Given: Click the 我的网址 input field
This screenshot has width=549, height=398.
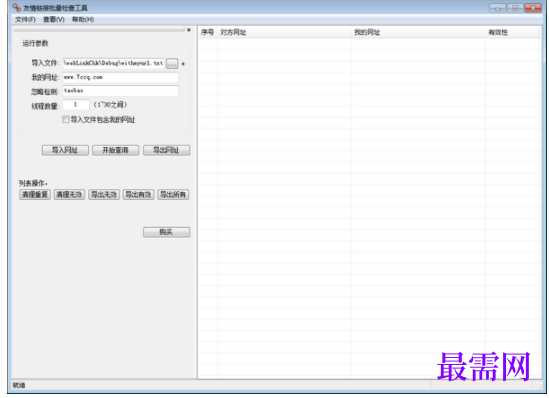Looking at the screenshot, I should pos(121,77).
